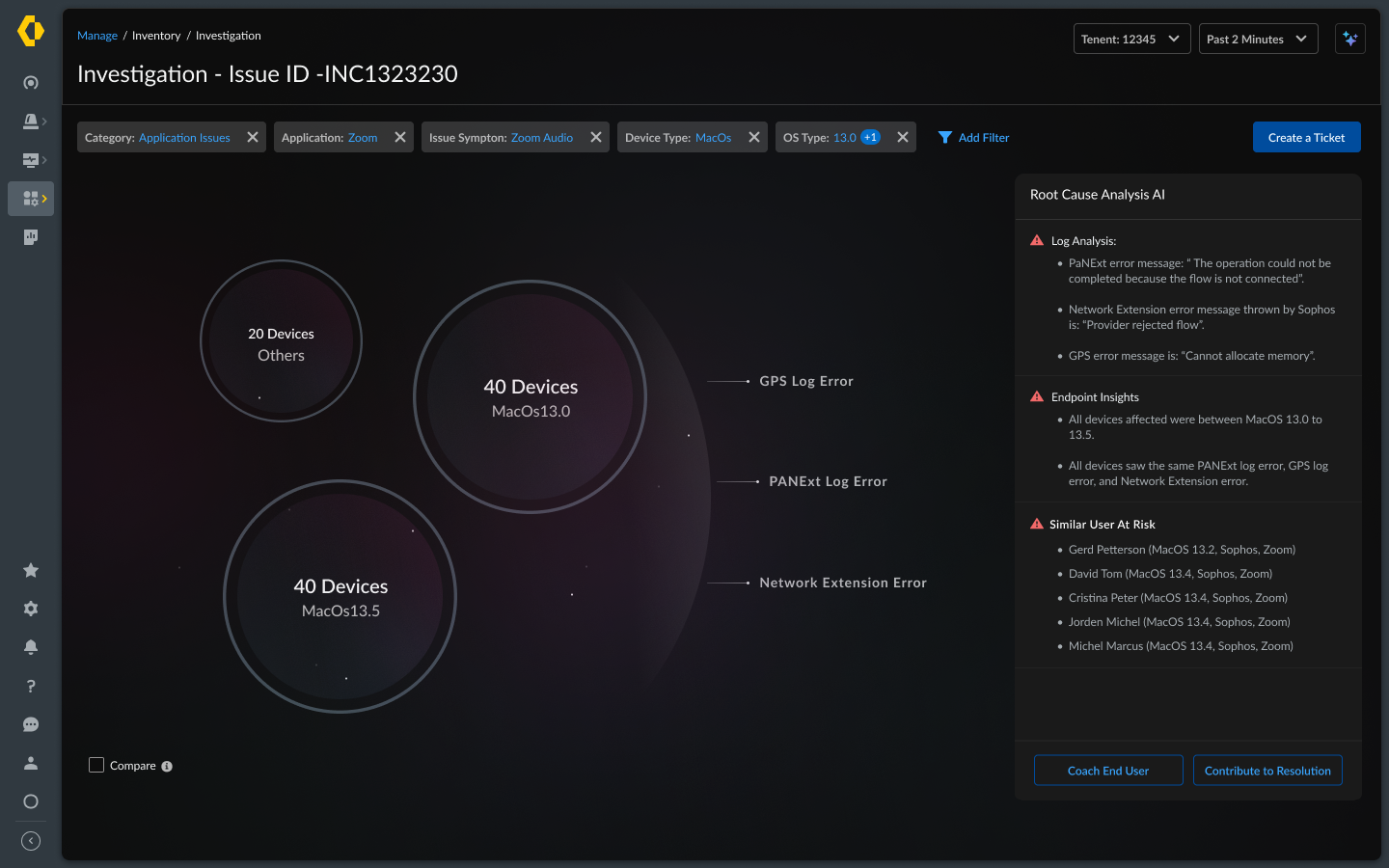The image size is (1389, 868).
Task: Open the highlighted Manage apps icon in sidebar
Action: coord(31,199)
